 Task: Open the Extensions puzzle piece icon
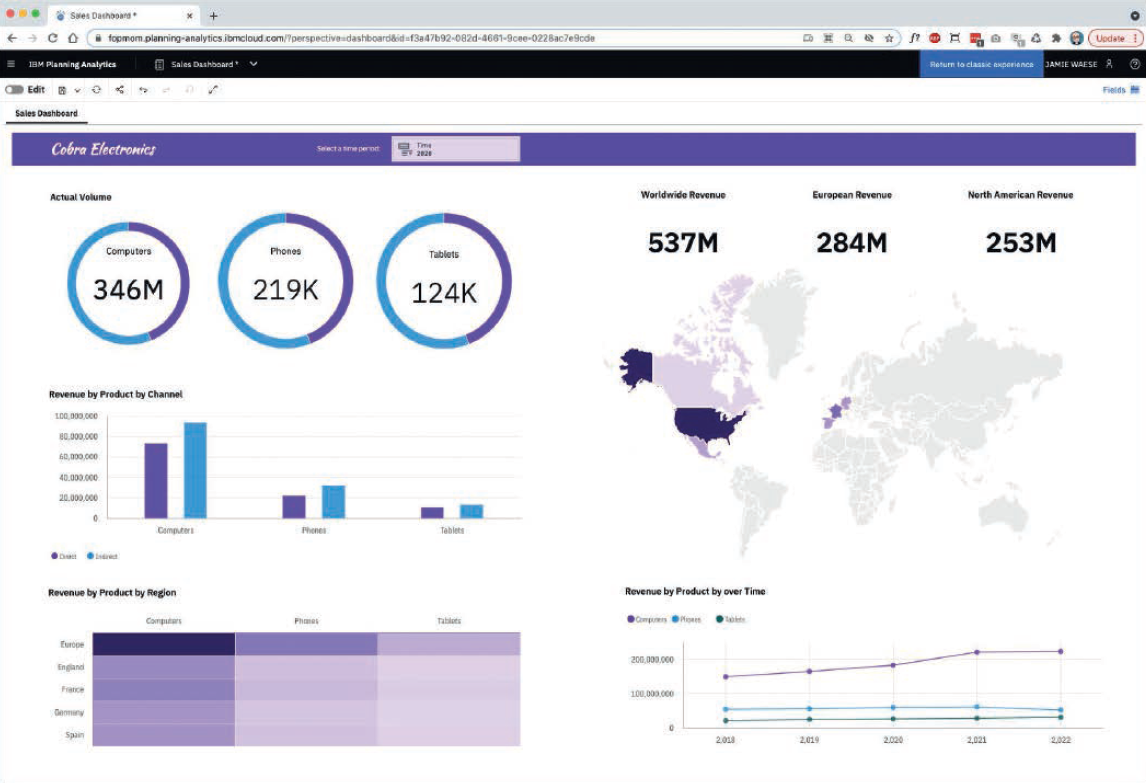click(x=1055, y=38)
